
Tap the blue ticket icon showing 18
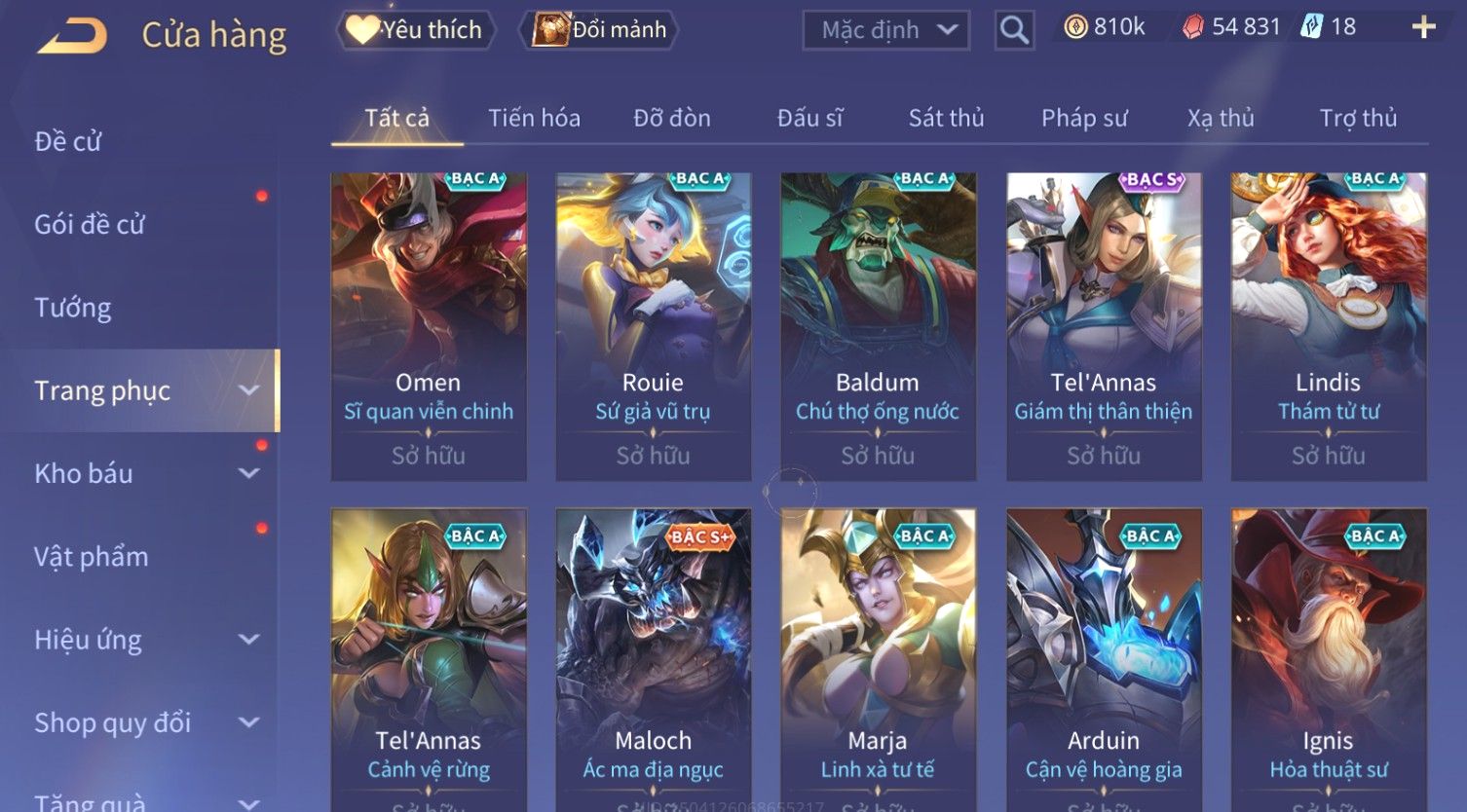pyautogui.click(x=1311, y=27)
